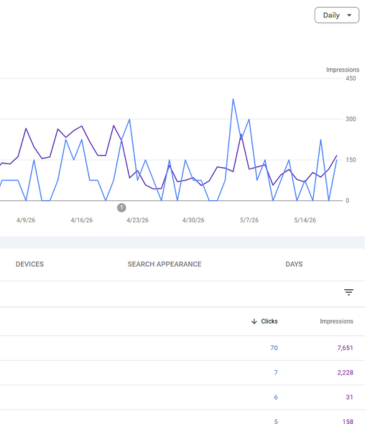Click the sort arrow beside Clicks

[x=254, y=321]
